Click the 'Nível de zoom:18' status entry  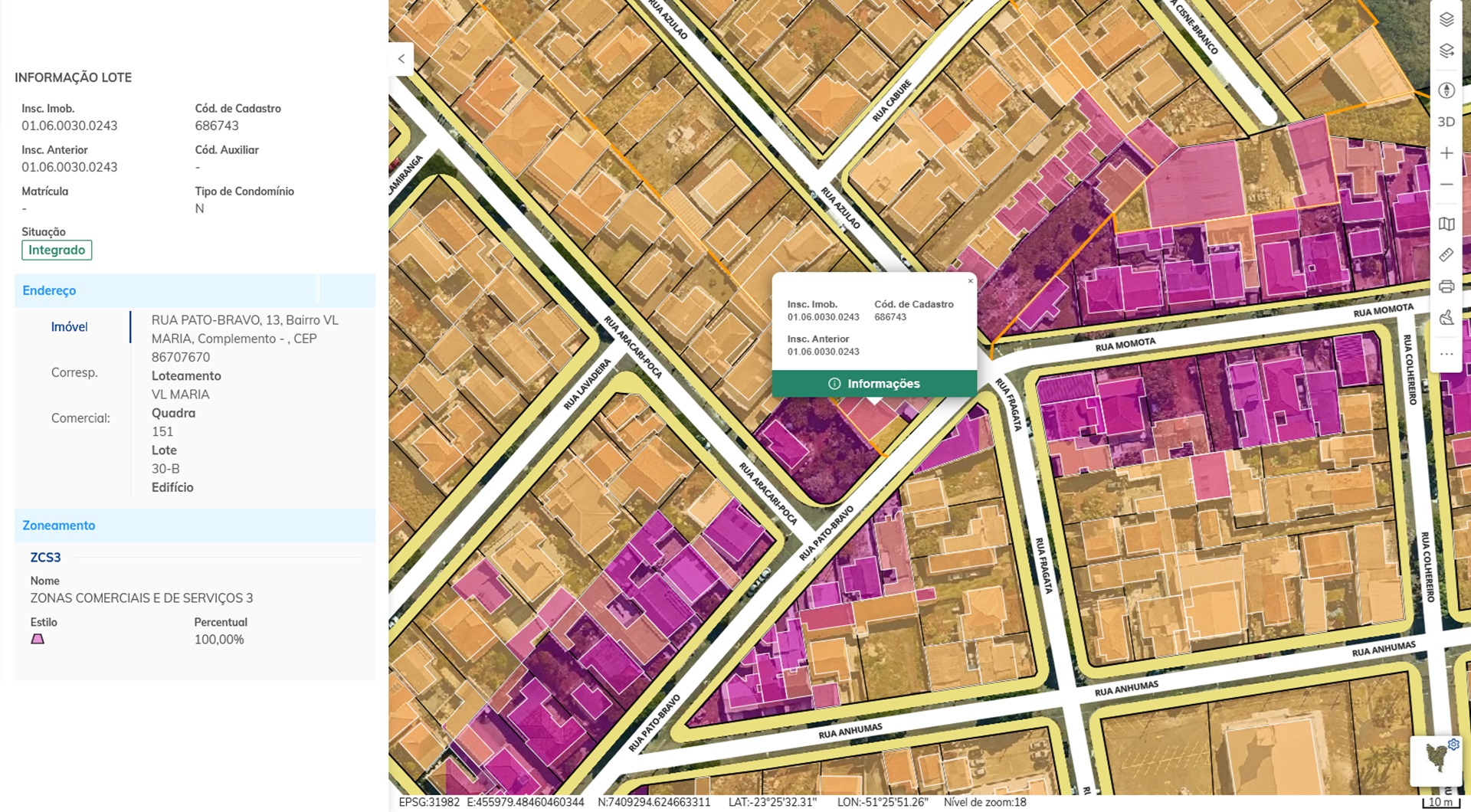coord(984,803)
